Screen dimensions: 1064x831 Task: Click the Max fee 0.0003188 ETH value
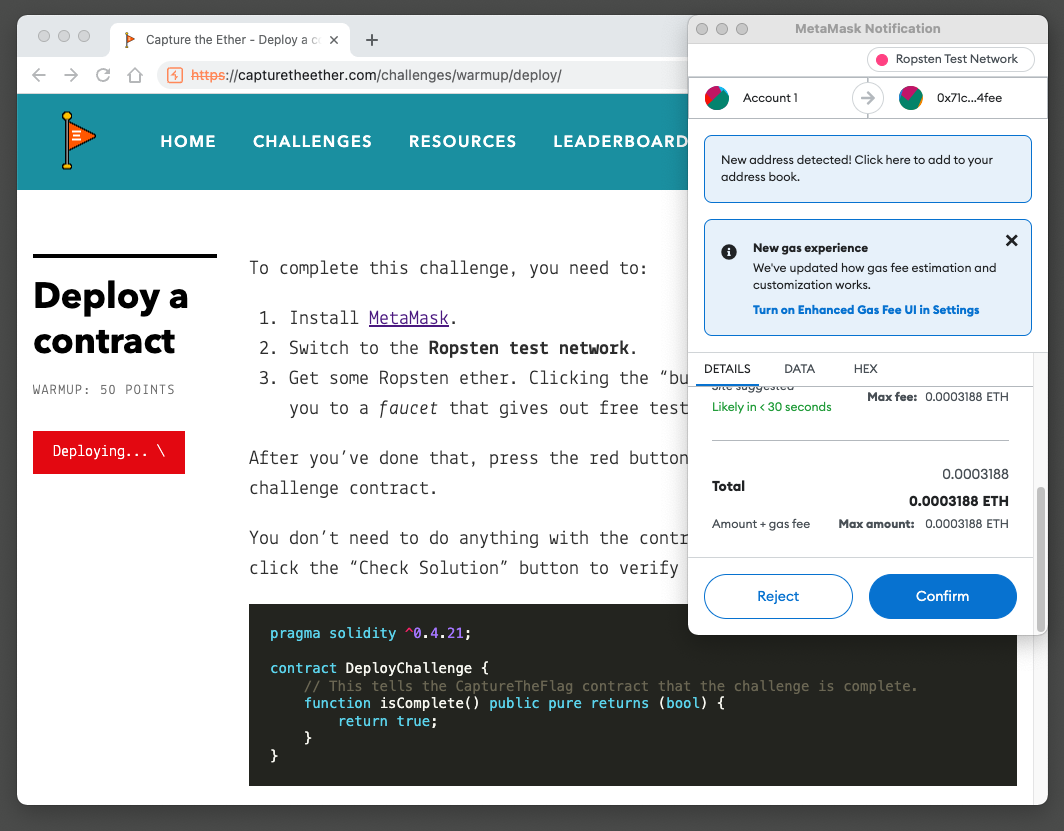click(966, 397)
